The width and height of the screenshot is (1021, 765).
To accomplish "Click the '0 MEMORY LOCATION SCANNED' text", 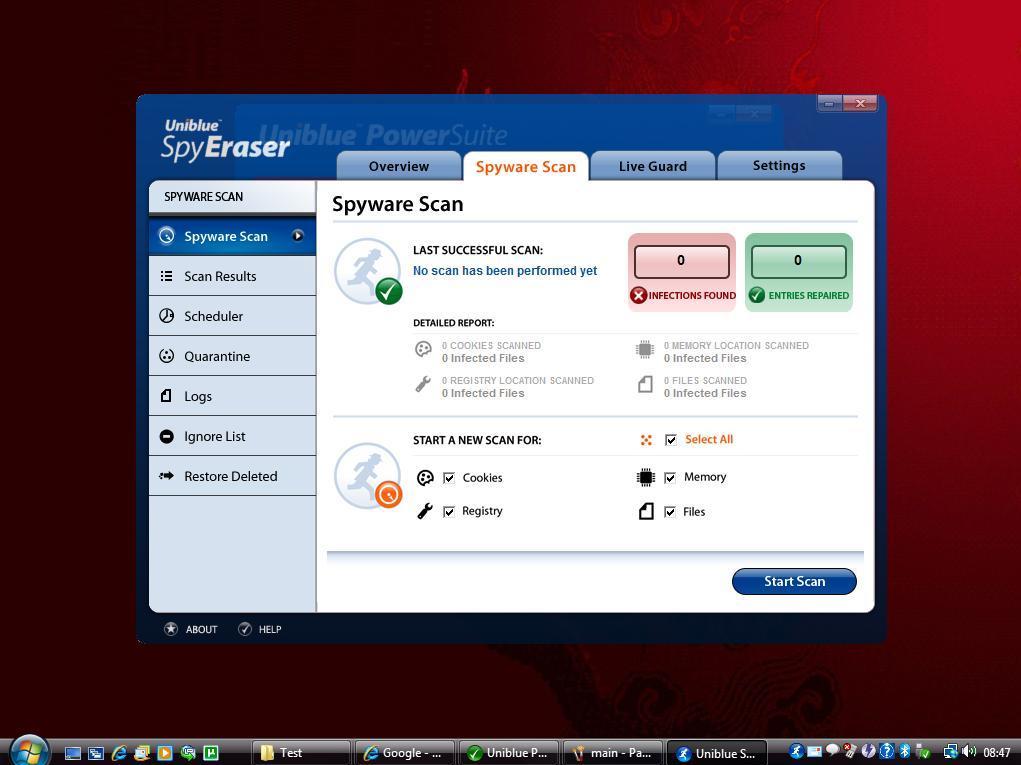I will 736,346.
